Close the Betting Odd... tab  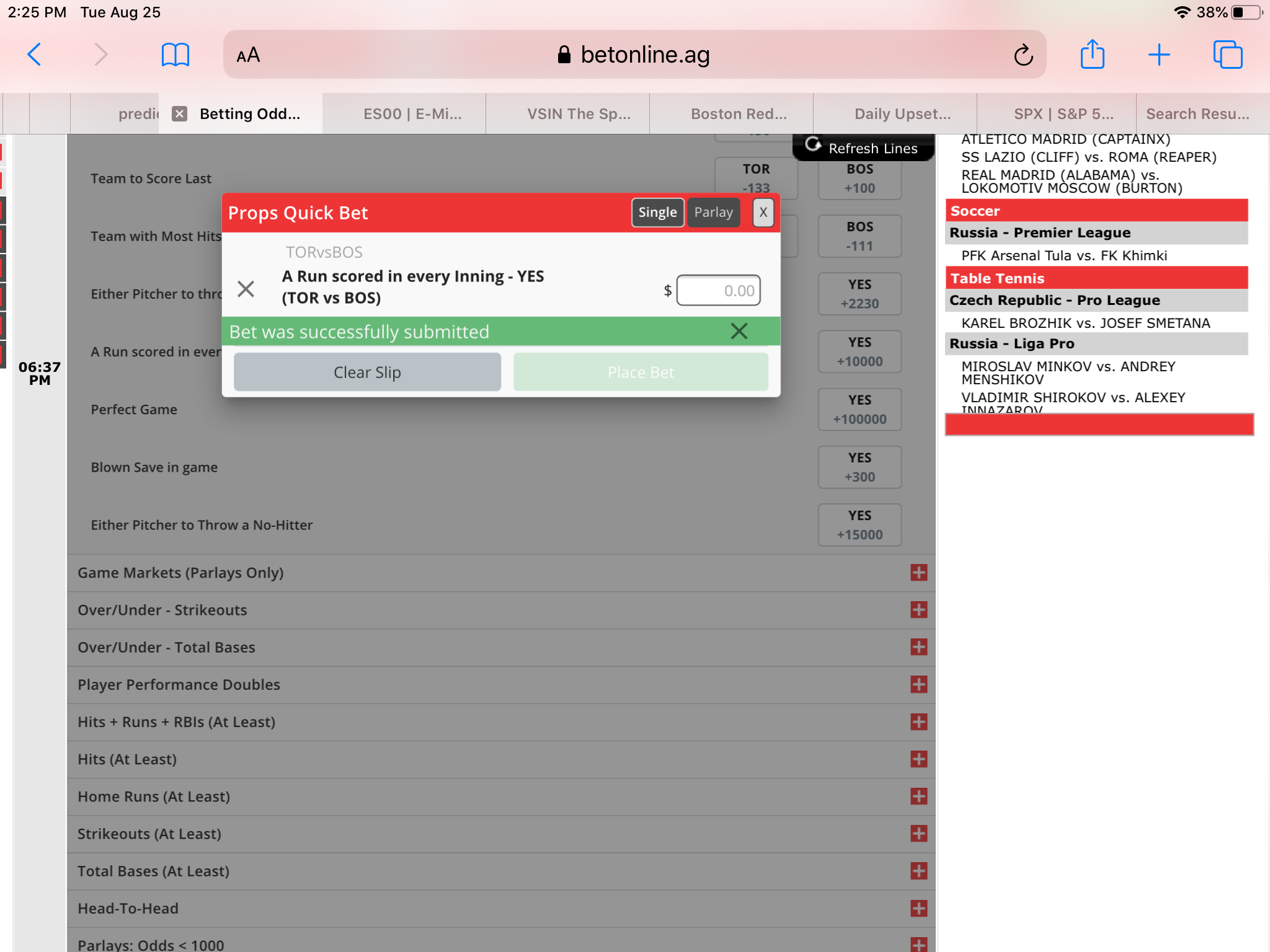180,113
